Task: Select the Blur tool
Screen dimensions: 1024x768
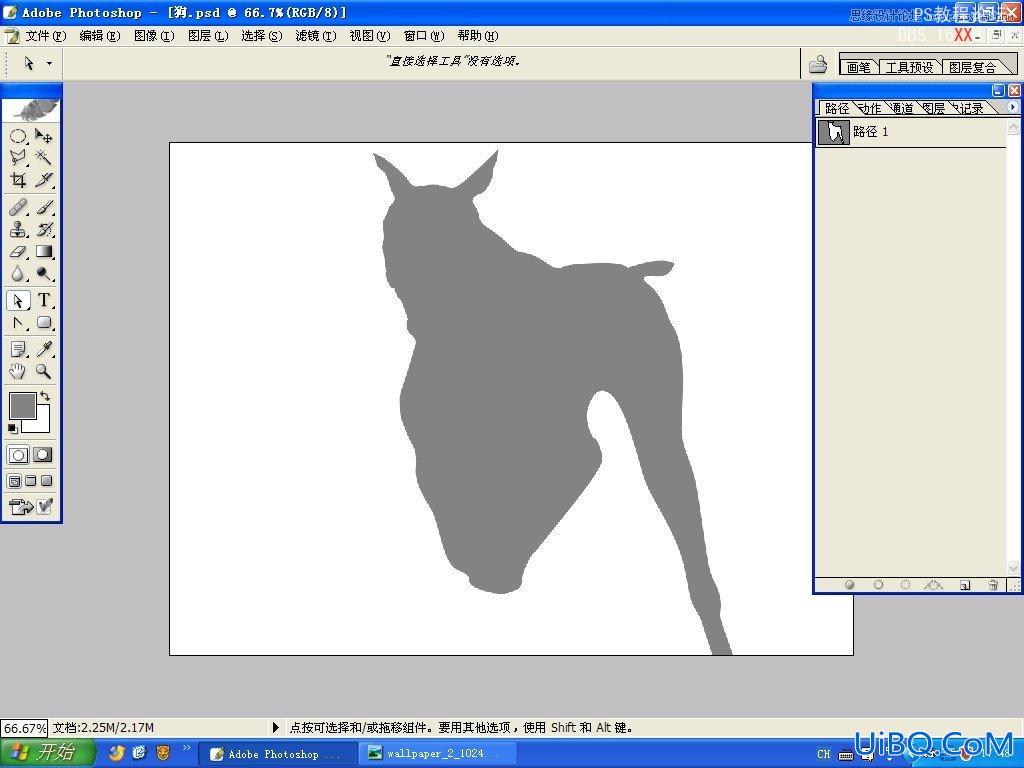Action: (x=18, y=274)
